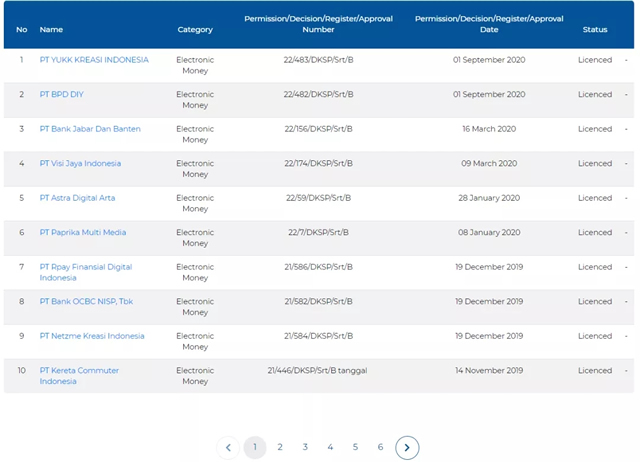Switch to page 5
The height and width of the screenshot is (462, 640).
click(355, 447)
